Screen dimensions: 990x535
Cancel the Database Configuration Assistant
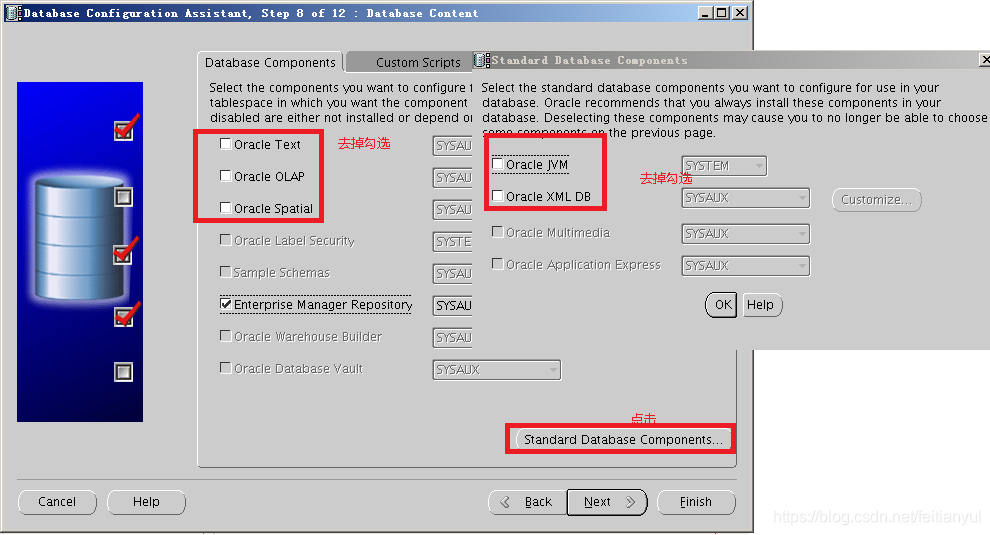pyautogui.click(x=57, y=502)
